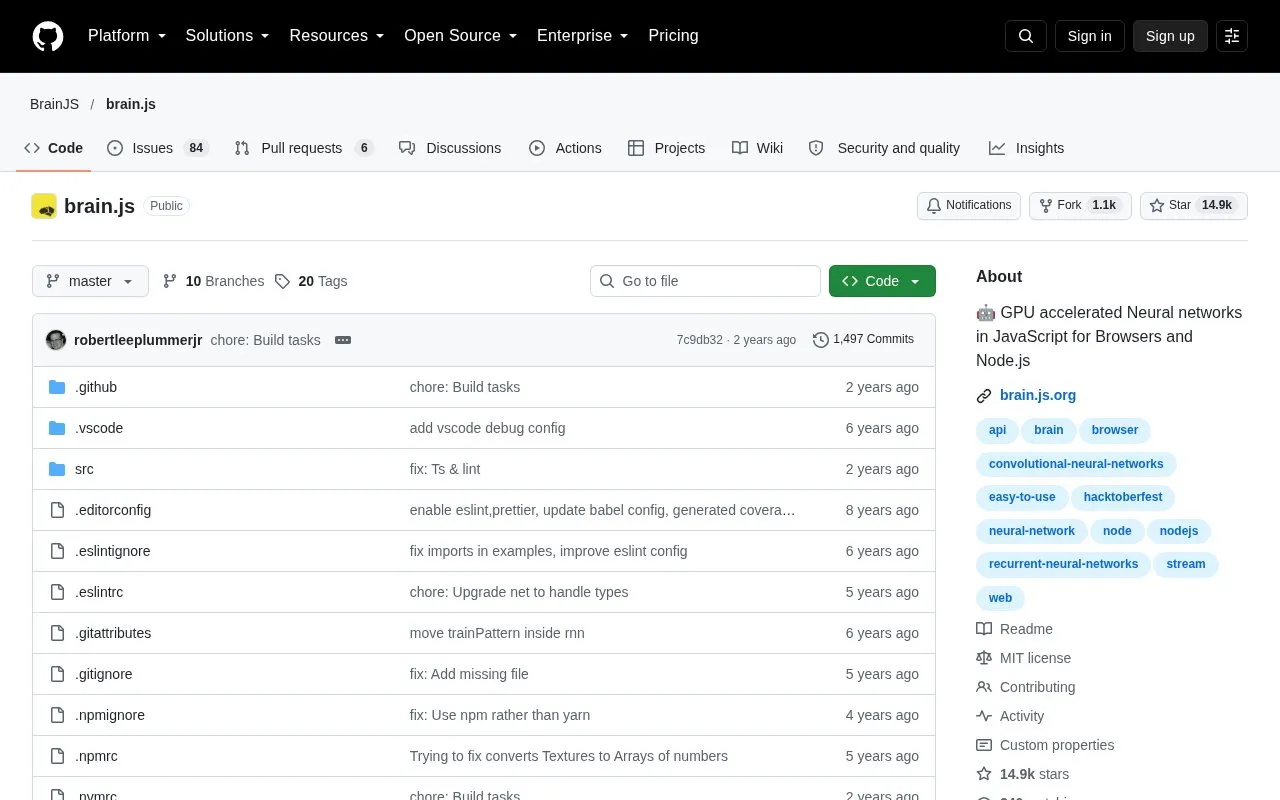Open the Security and quality tab

(x=884, y=148)
